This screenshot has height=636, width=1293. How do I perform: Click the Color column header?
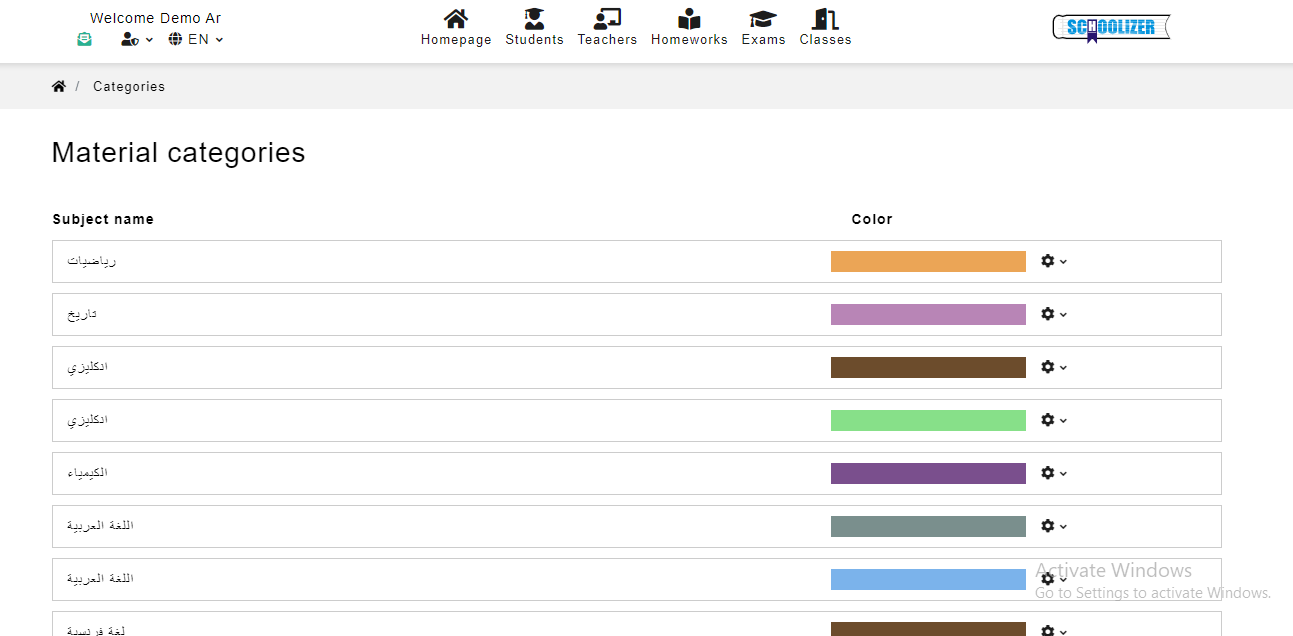[872, 219]
